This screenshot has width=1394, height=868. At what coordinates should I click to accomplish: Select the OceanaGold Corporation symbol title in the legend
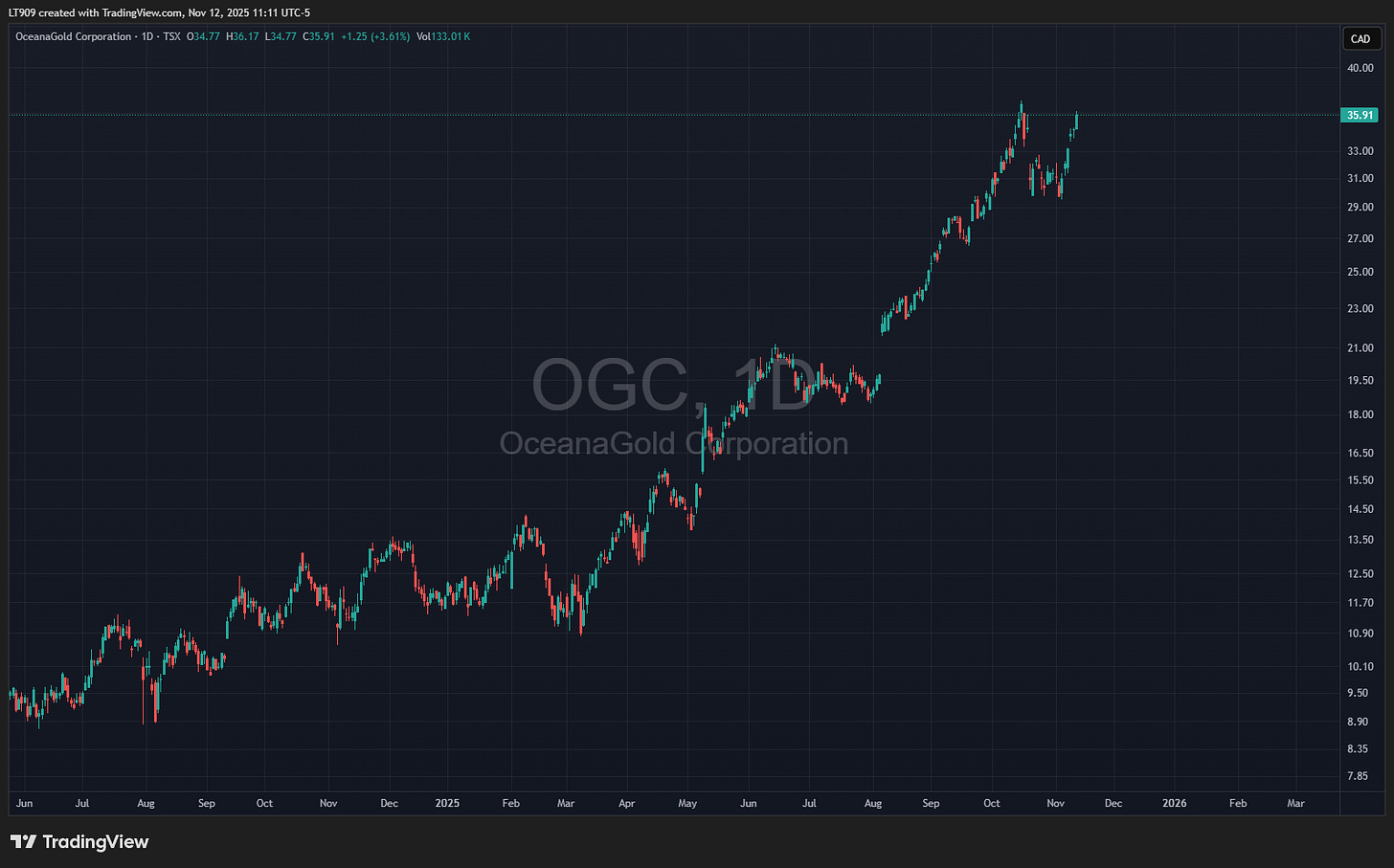click(74, 36)
